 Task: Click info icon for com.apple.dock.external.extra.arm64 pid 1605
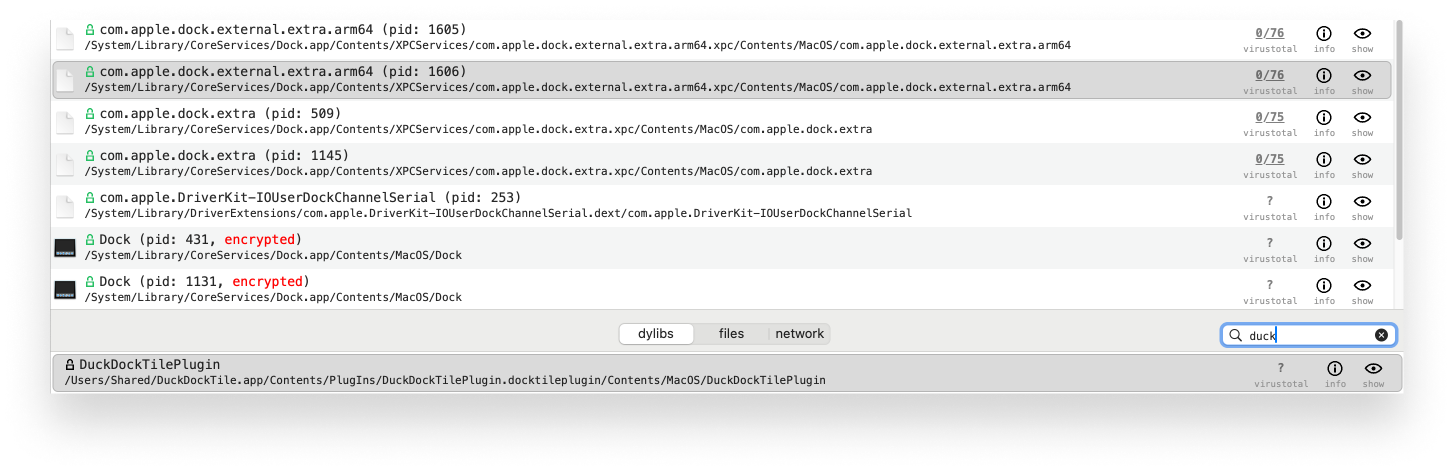click(x=1324, y=34)
